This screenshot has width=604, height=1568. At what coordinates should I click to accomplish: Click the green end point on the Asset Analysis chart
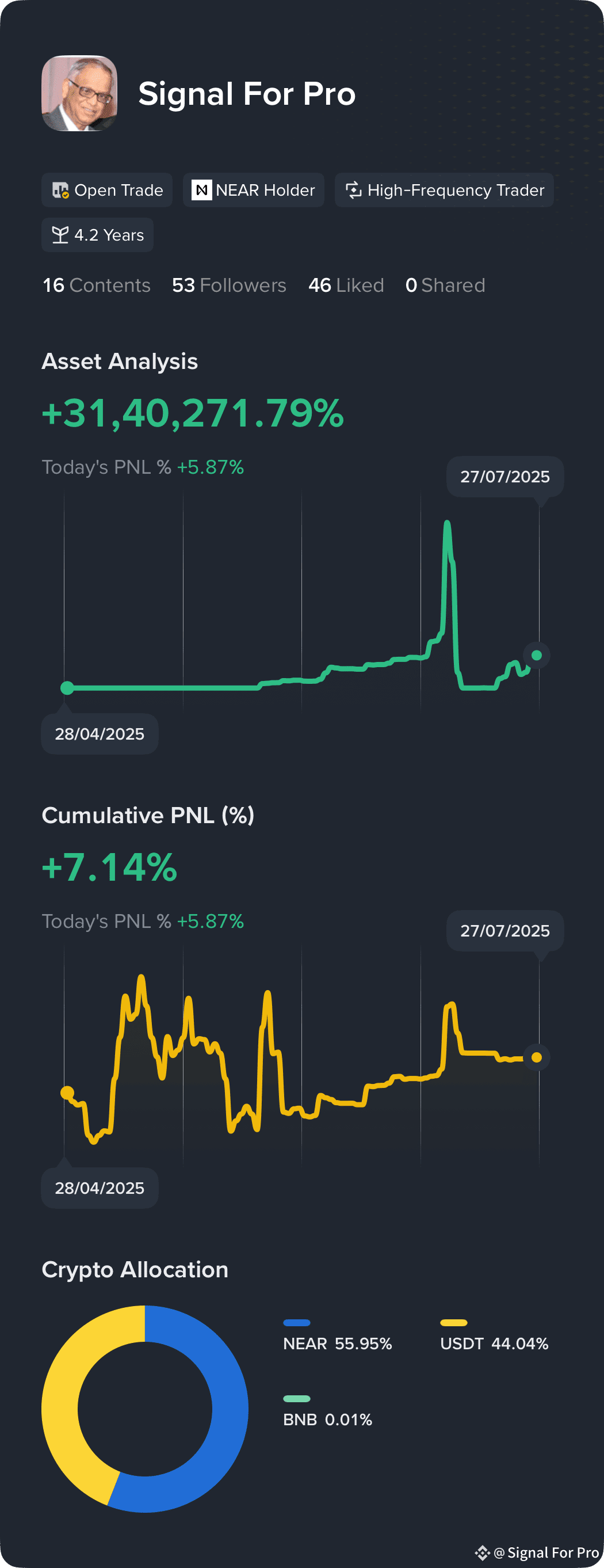537,655
